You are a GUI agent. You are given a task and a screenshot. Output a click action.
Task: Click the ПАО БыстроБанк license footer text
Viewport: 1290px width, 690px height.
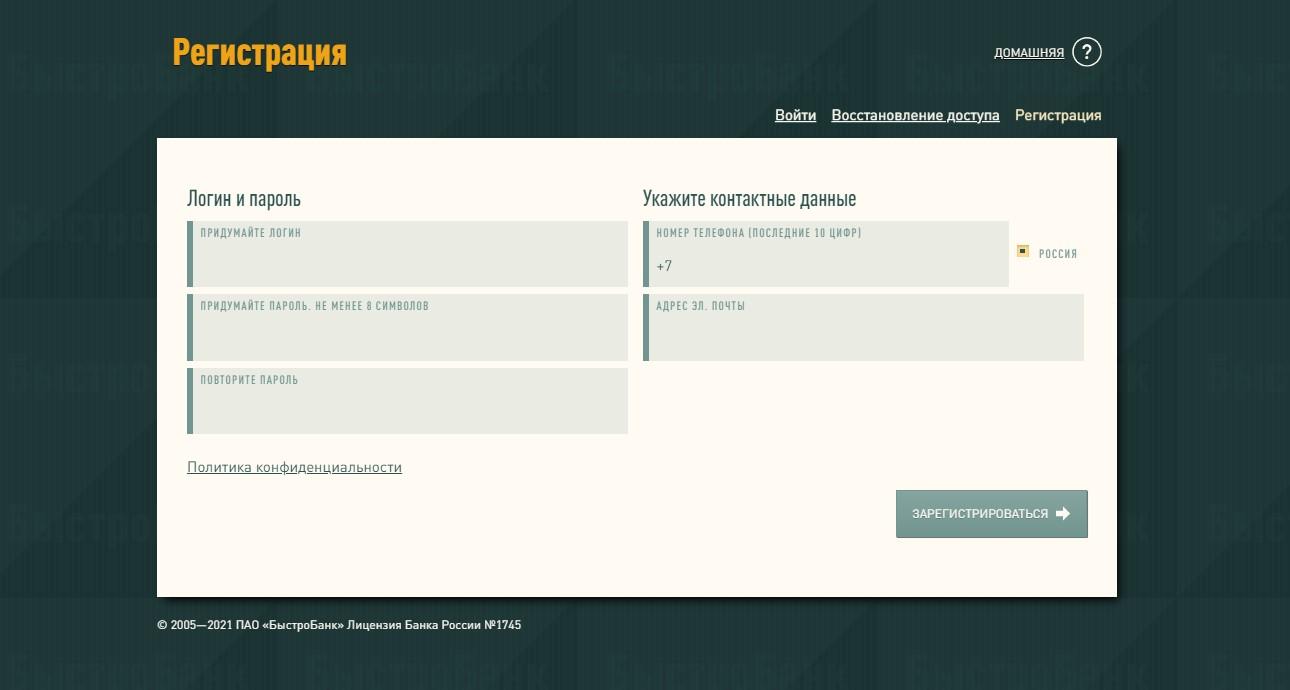338,624
